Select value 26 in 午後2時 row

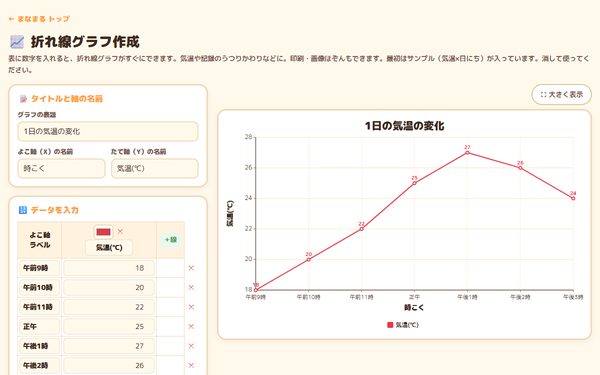click(109, 365)
